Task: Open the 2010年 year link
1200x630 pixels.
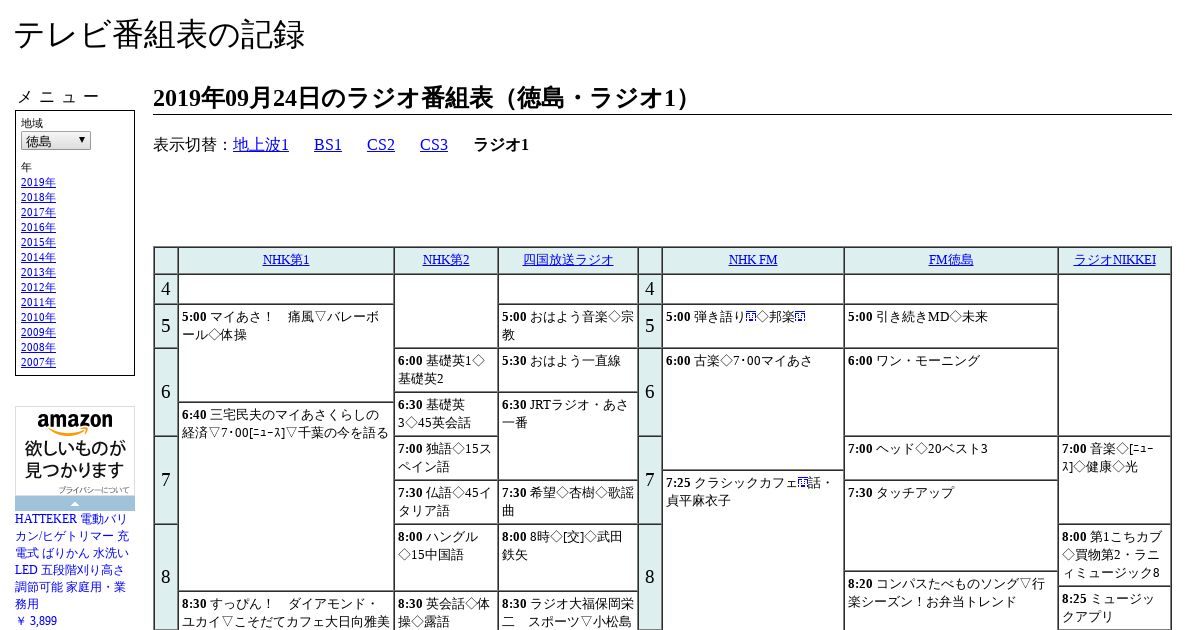Action: pos(38,317)
